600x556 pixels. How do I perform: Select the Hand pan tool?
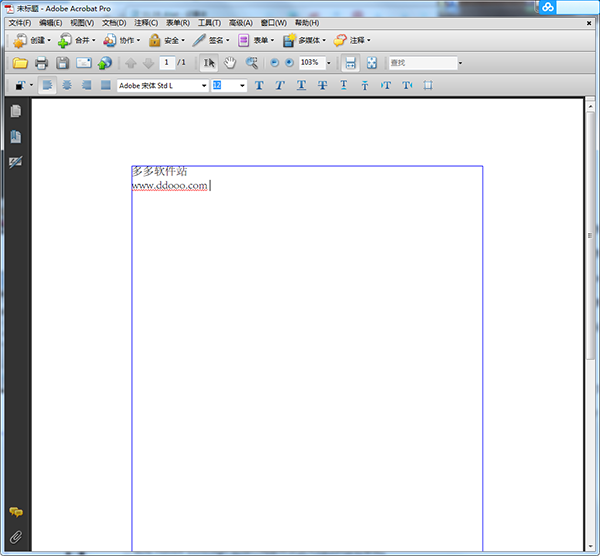(229, 63)
